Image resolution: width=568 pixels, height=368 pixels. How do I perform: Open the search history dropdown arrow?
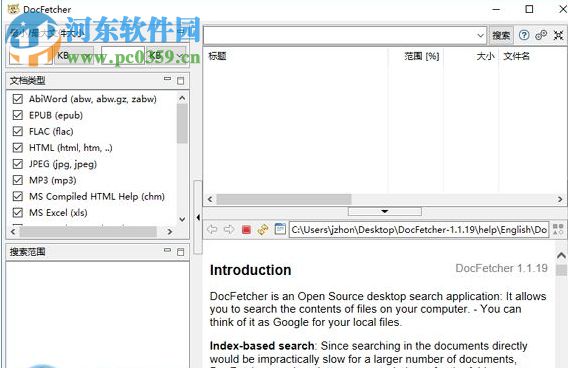[x=480, y=35]
